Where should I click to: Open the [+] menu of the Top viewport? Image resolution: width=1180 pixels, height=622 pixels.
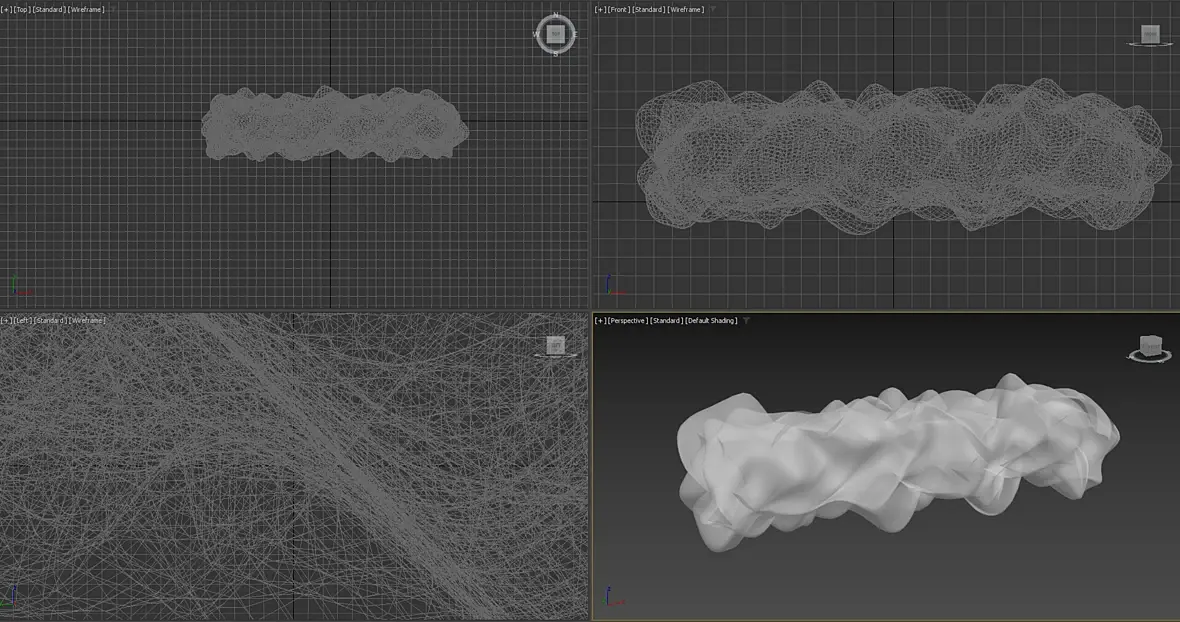(6, 10)
